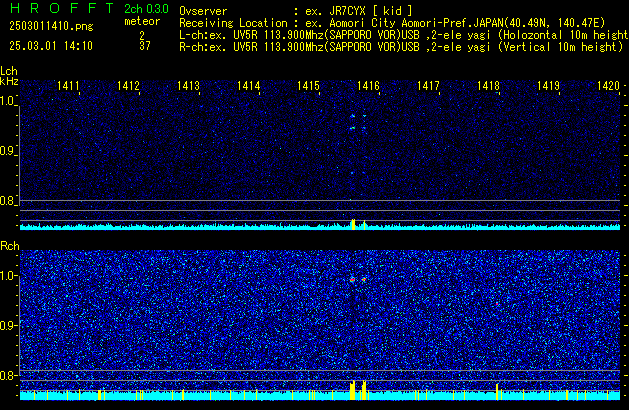Select the 1418 time marker
The image size is (629, 410).
pyautogui.click(x=488, y=86)
